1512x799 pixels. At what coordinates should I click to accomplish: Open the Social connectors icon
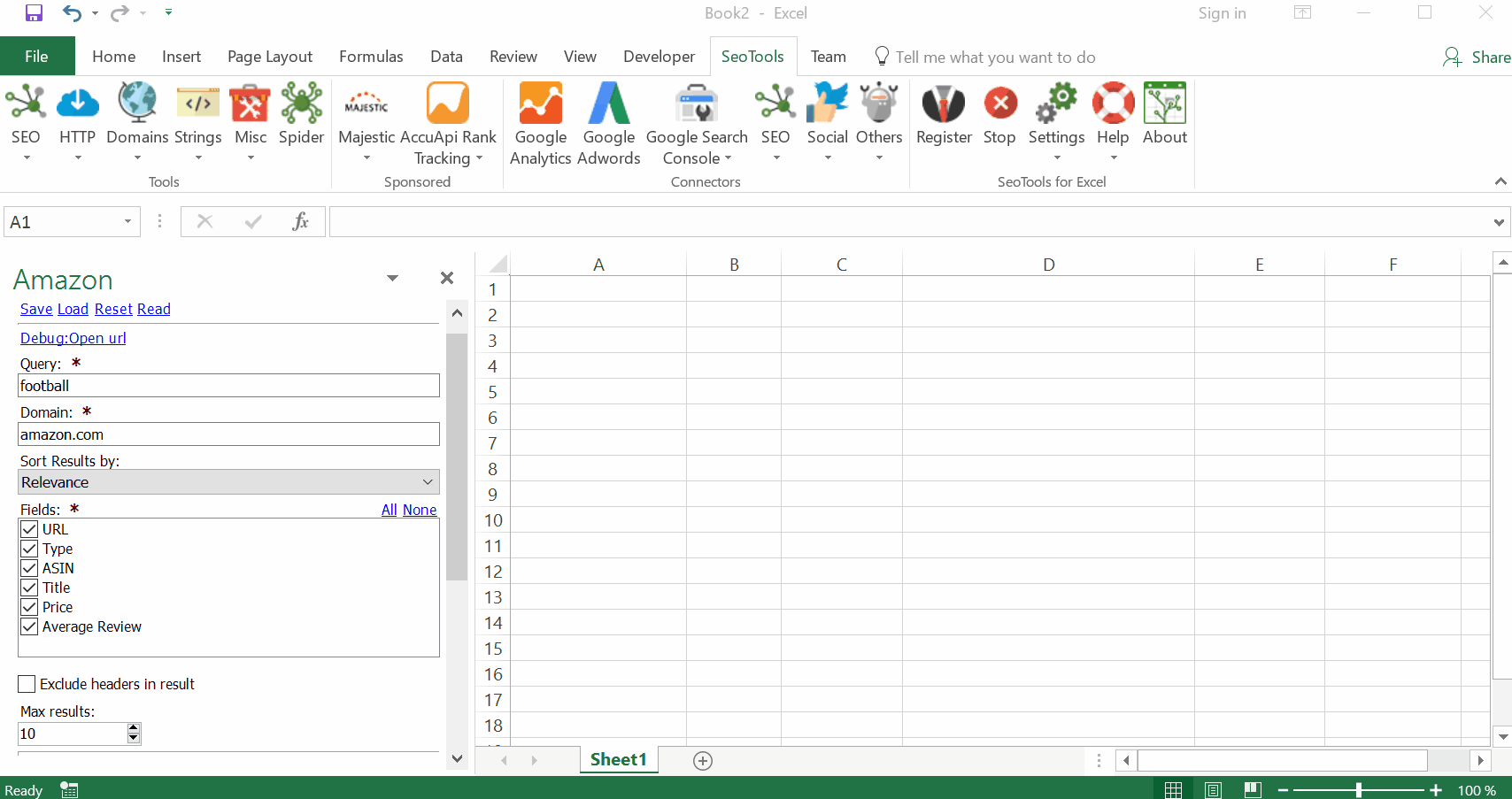[x=828, y=104]
